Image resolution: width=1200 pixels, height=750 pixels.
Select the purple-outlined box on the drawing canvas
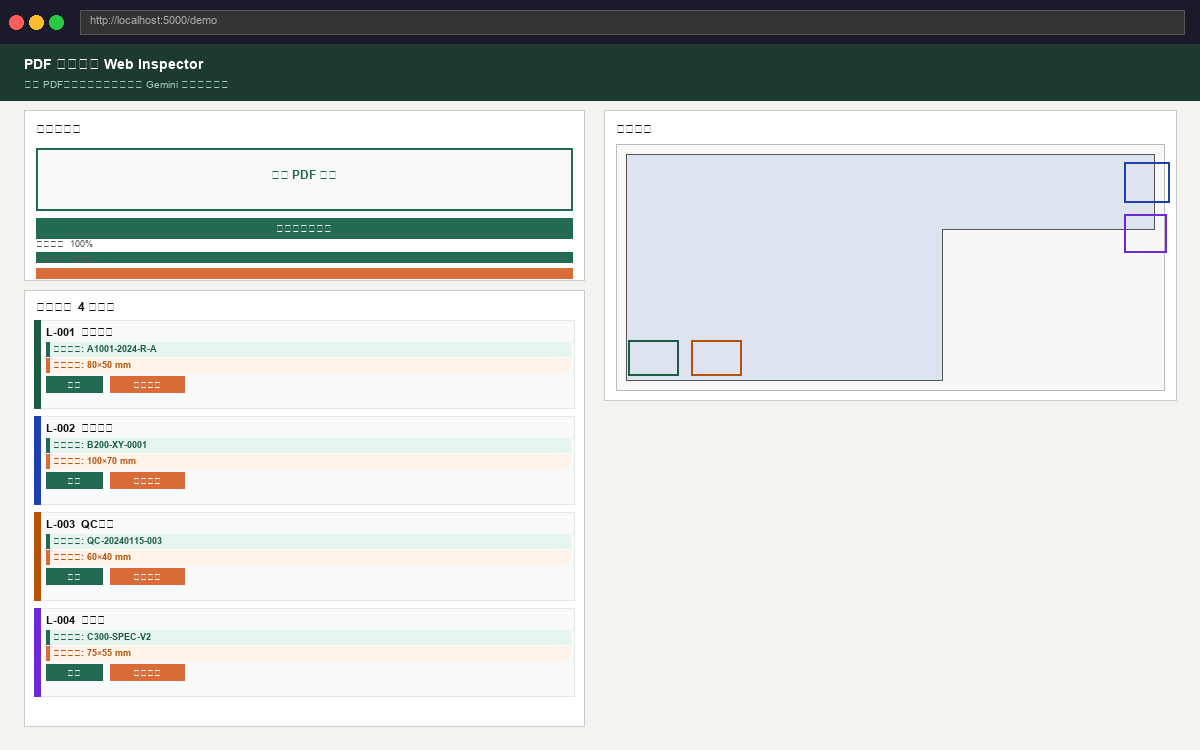tap(1145, 233)
